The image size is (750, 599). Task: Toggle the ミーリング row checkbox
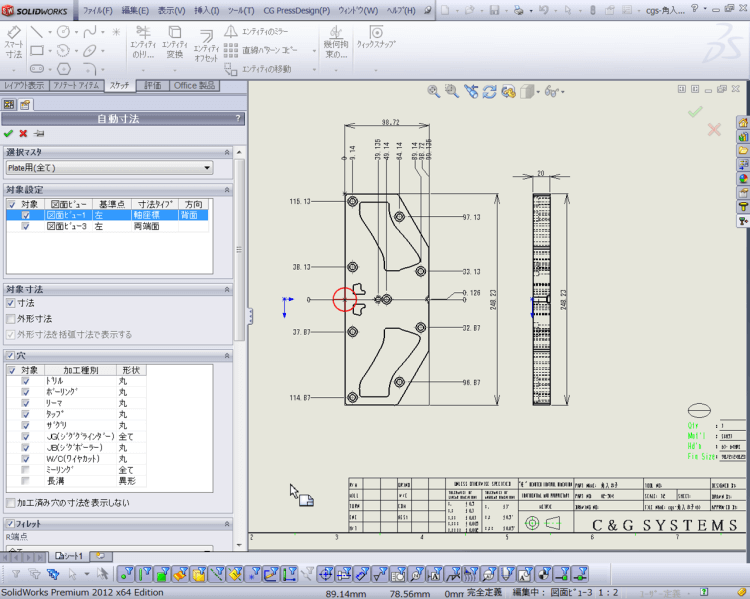26,470
